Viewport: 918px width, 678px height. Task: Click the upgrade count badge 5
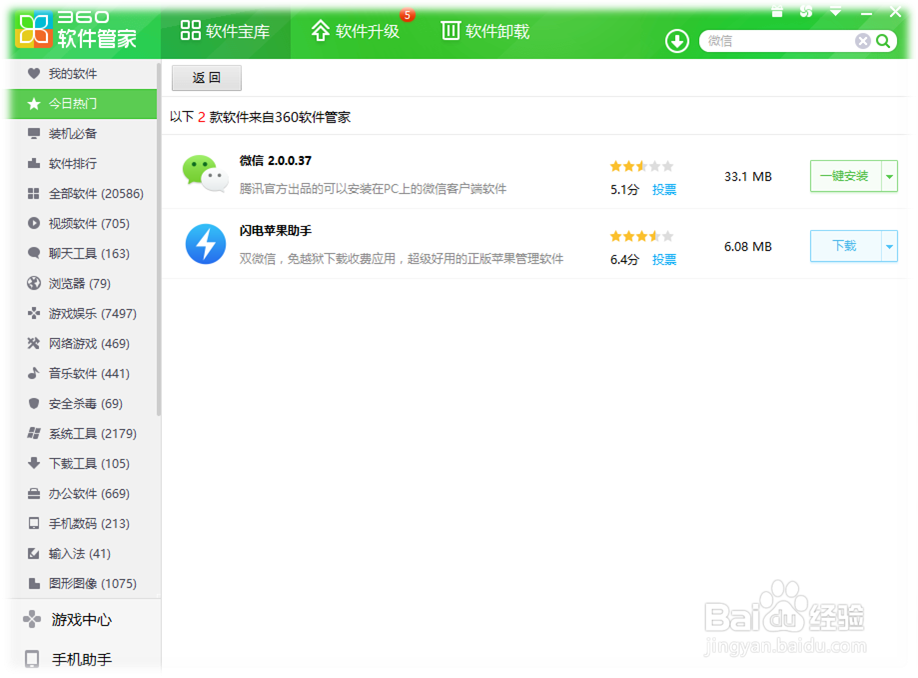click(407, 15)
